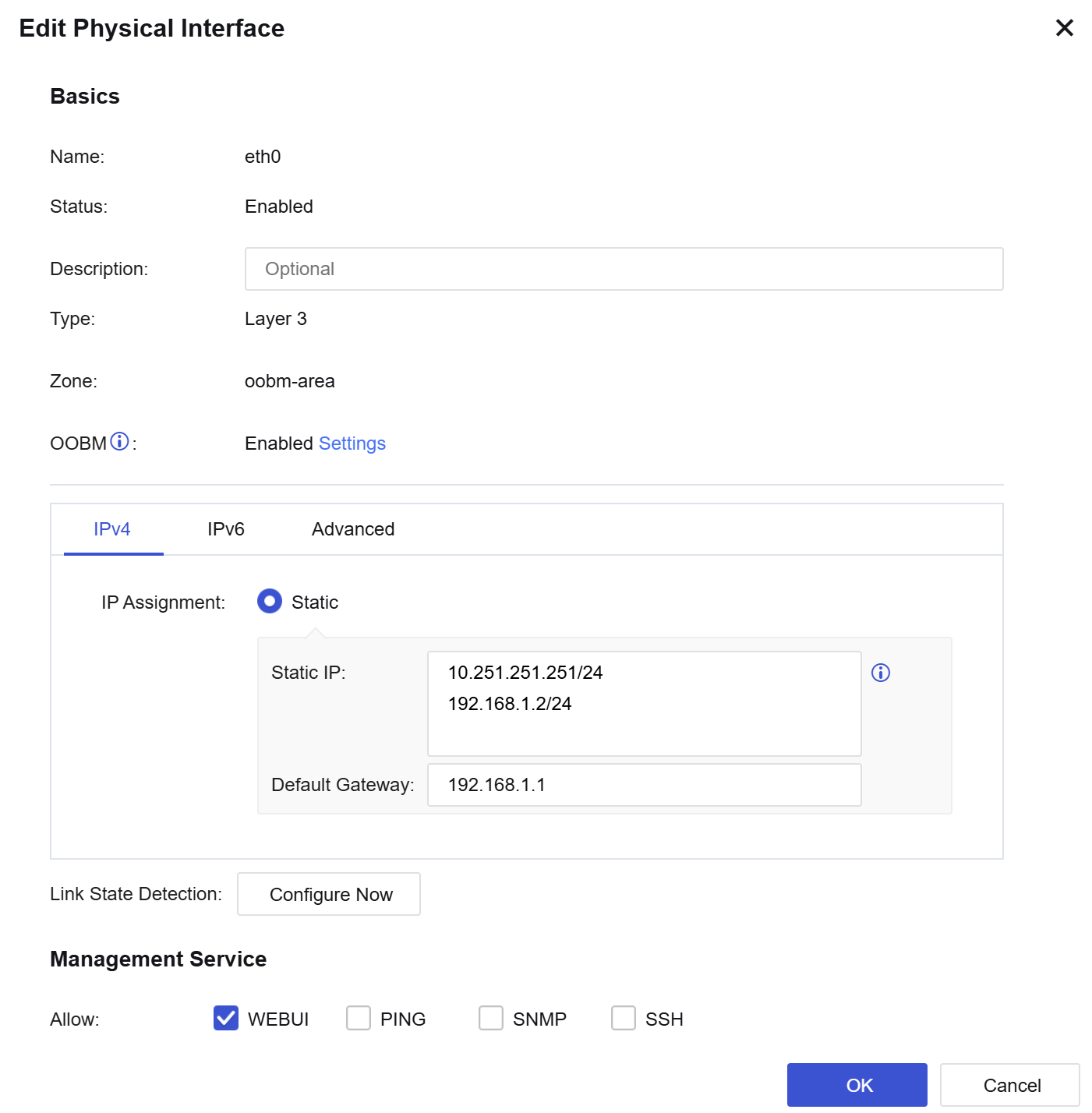Screen dimensions: 1092x1113
Task: Close the Edit Physical Interface dialog
Action: point(1065,28)
